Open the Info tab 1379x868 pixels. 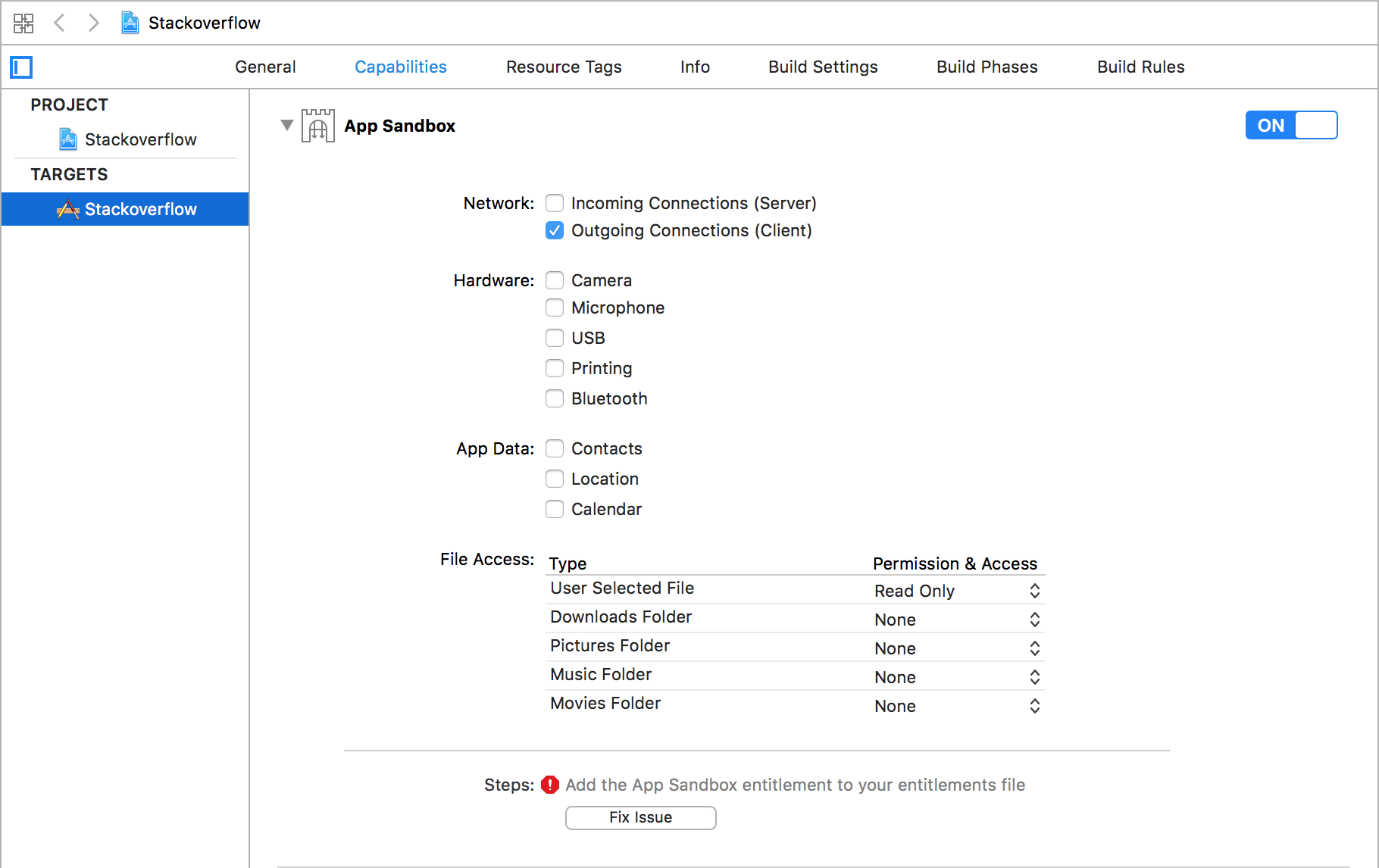695,67
